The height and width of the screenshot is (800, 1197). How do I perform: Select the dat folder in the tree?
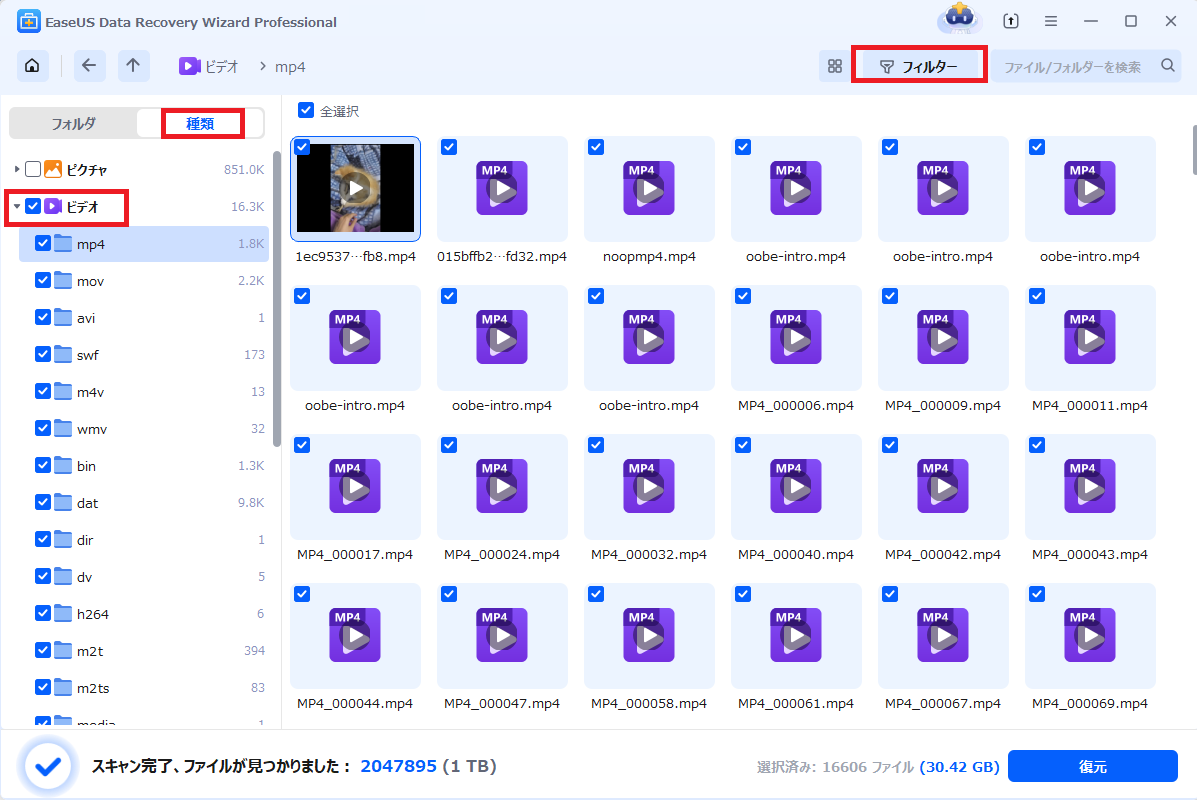pyautogui.click(x=88, y=503)
